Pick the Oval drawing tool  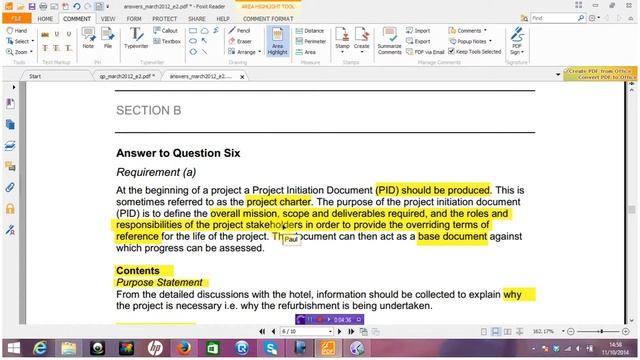[193, 41]
